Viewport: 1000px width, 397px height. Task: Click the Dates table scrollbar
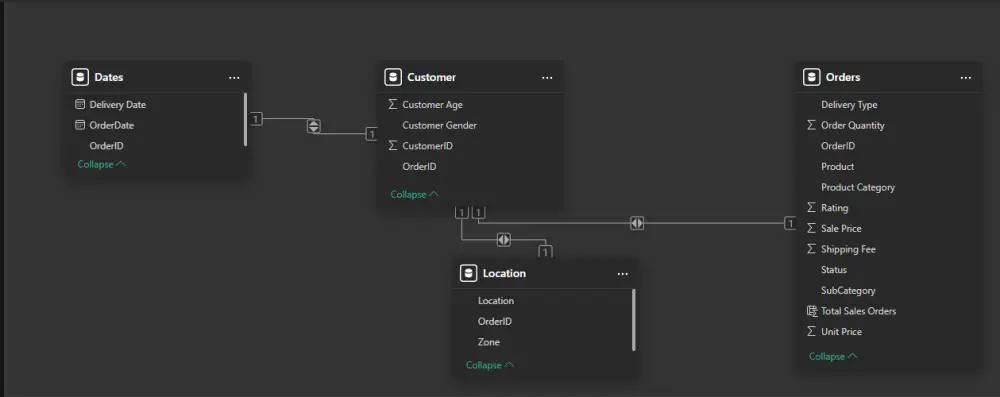click(246, 119)
